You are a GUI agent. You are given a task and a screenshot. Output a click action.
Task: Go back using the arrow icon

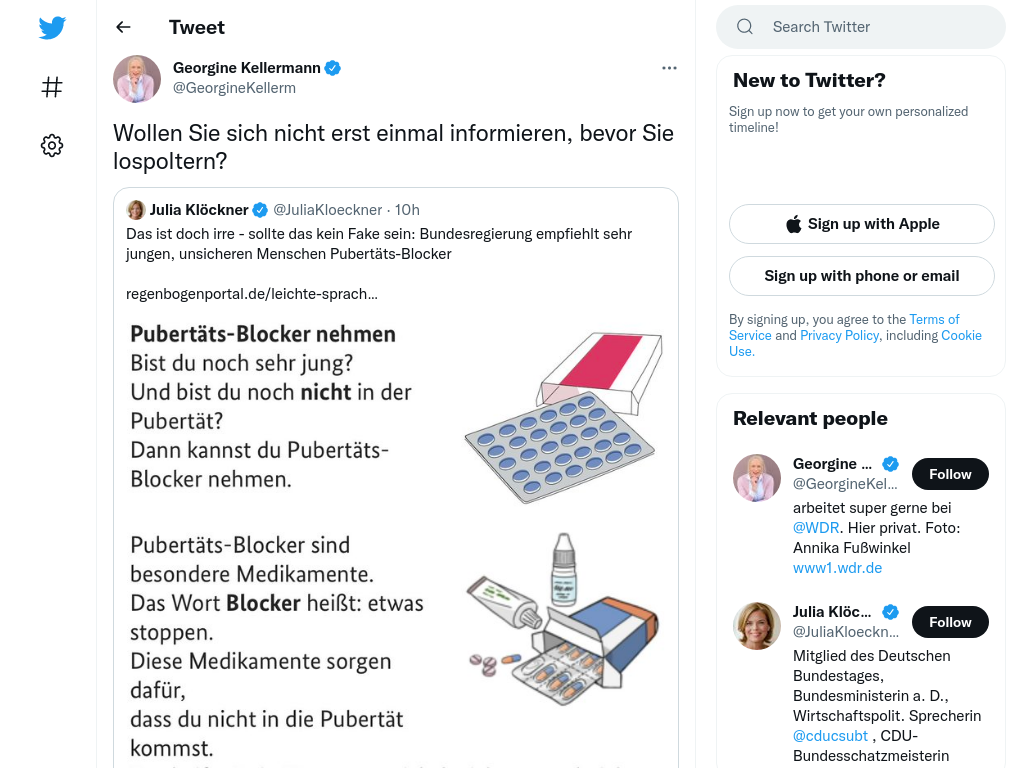click(123, 27)
